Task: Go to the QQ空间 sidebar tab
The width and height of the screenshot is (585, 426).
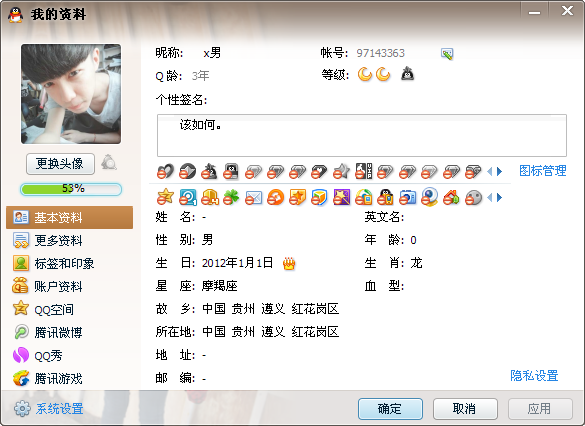Action: tap(69, 309)
